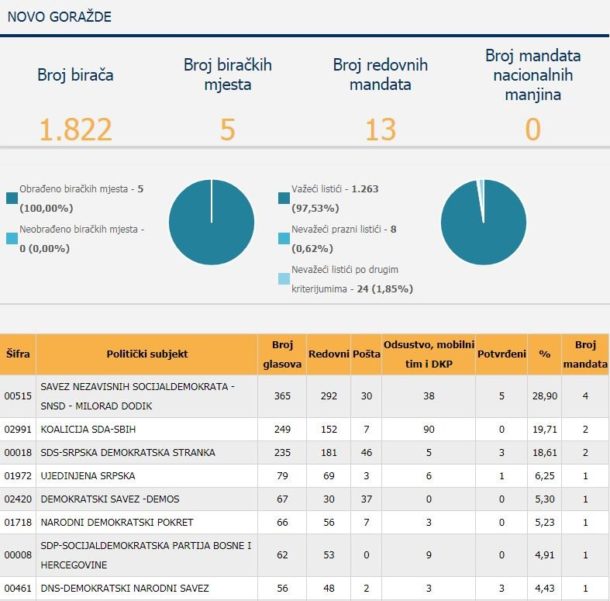This screenshot has height=601, width=610.
Task: Click the NOVO GORAŽDE heading
Action: coord(59,17)
